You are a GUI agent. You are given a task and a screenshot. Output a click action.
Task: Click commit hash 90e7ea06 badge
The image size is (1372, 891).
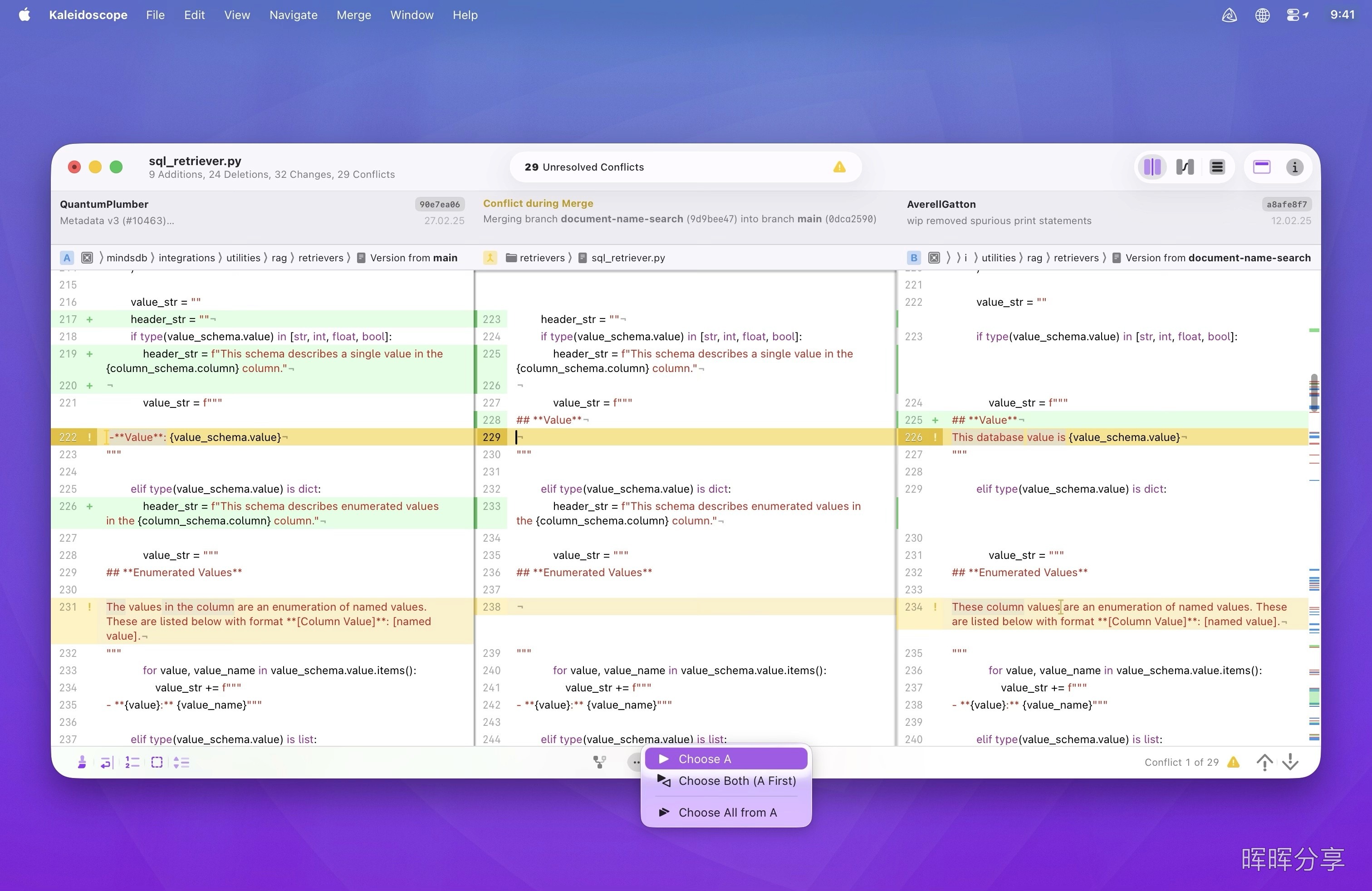[x=439, y=204]
